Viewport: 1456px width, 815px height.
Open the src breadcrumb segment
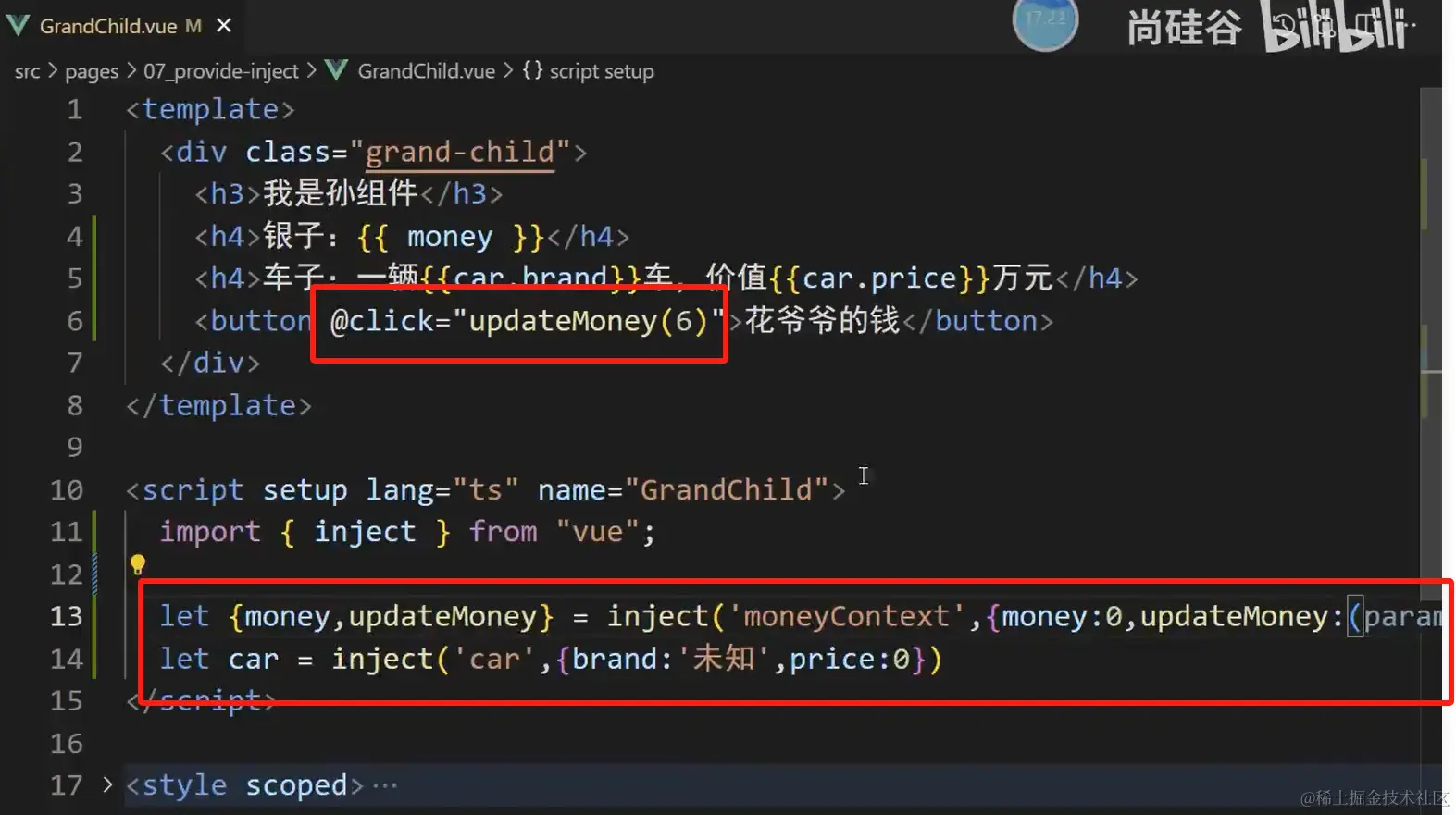28,71
